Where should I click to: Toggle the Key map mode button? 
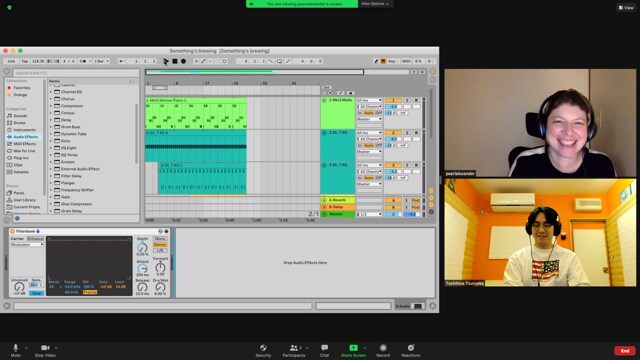(392, 61)
